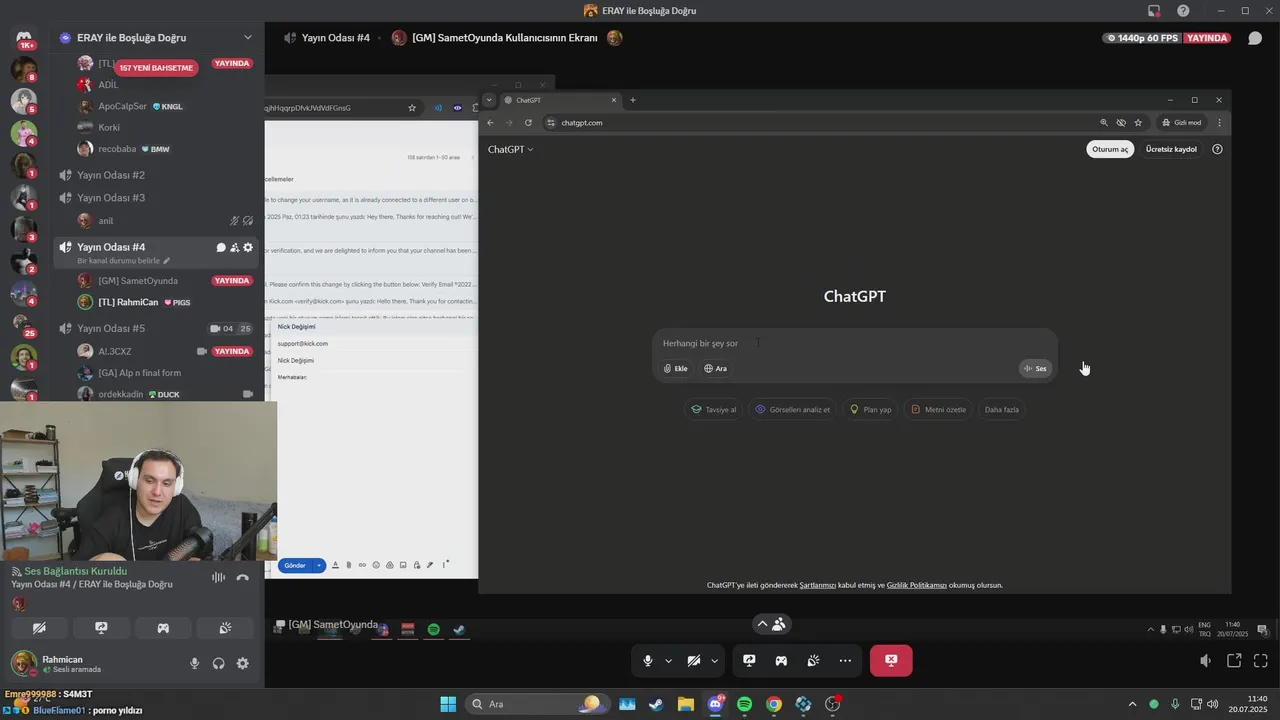Open Windows Start menu
The image size is (1280, 720).
(x=448, y=704)
